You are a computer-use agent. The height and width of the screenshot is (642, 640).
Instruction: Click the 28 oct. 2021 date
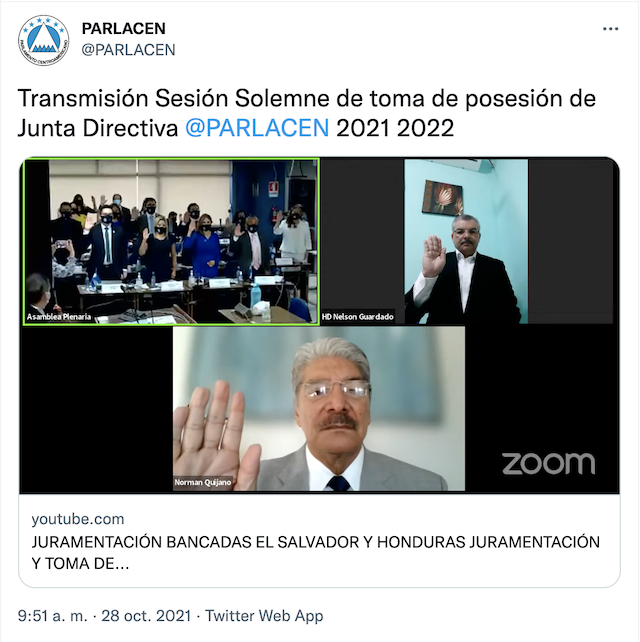(146, 615)
